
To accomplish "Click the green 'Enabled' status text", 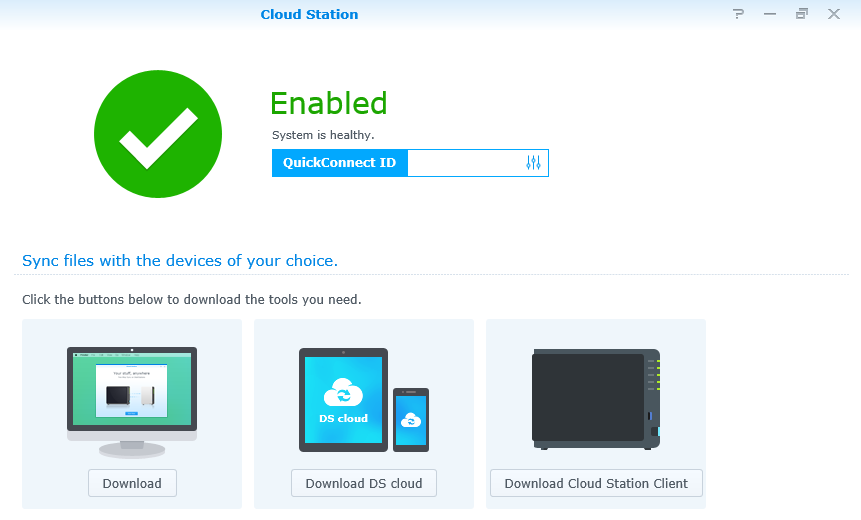I will pos(329,103).
